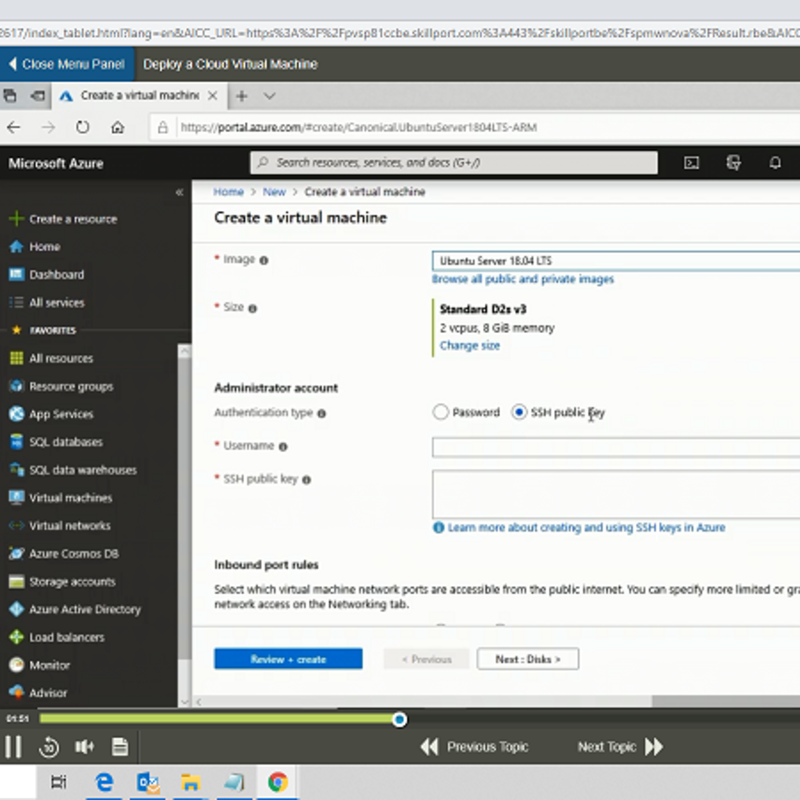Show info tooltip for Username field
The image size is (800, 800).
tap(283, 447)
